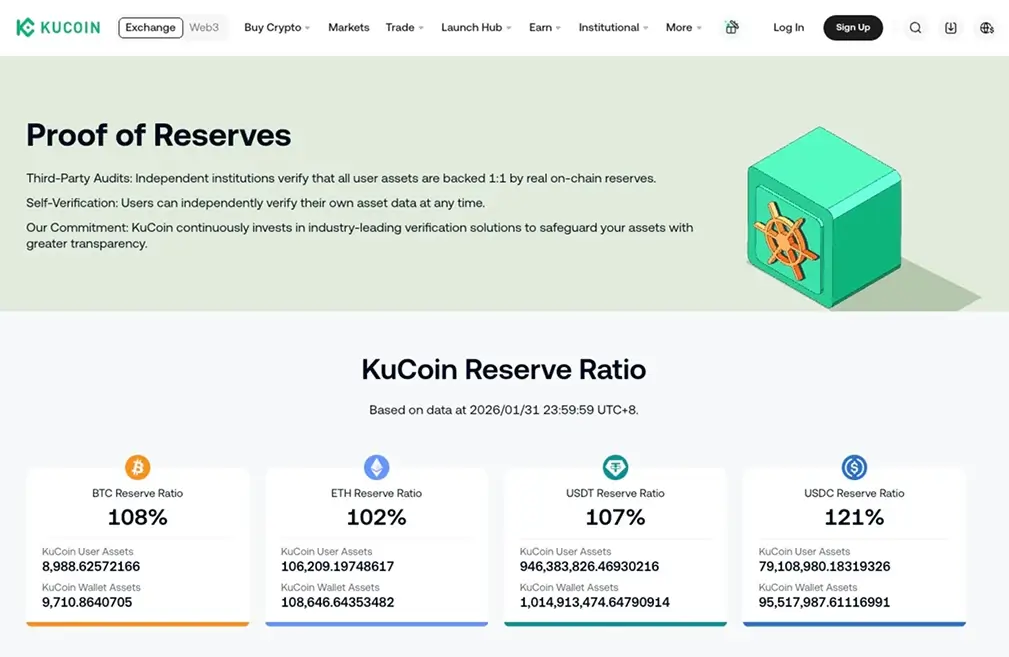
Task: Click the Tether icon above USDT Reserve Ratio
Action: (615, 466)
